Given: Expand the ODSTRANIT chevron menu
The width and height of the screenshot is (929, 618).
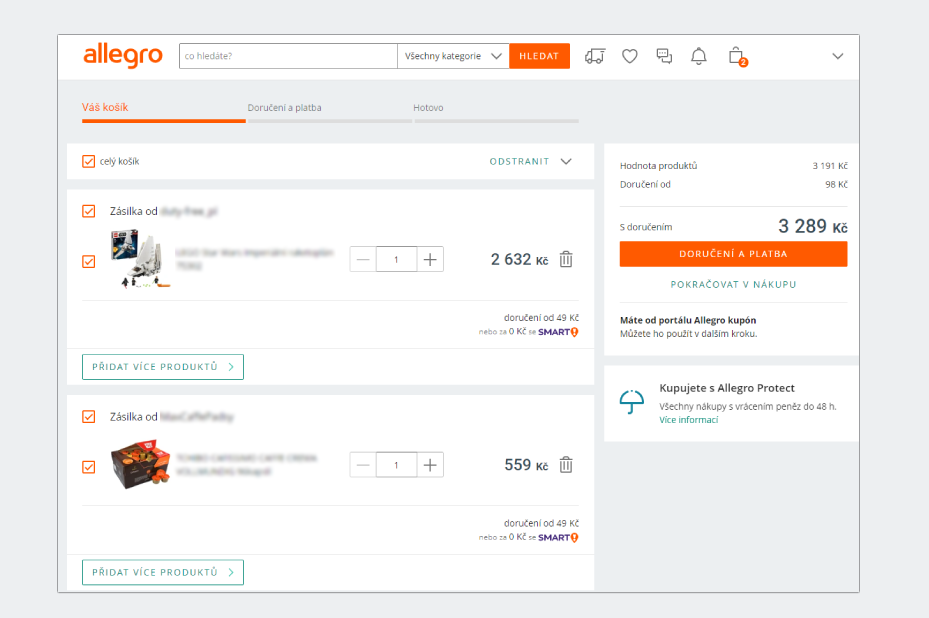Looking at the screenshot, I should pyautogui.click(x=566, y=161).
